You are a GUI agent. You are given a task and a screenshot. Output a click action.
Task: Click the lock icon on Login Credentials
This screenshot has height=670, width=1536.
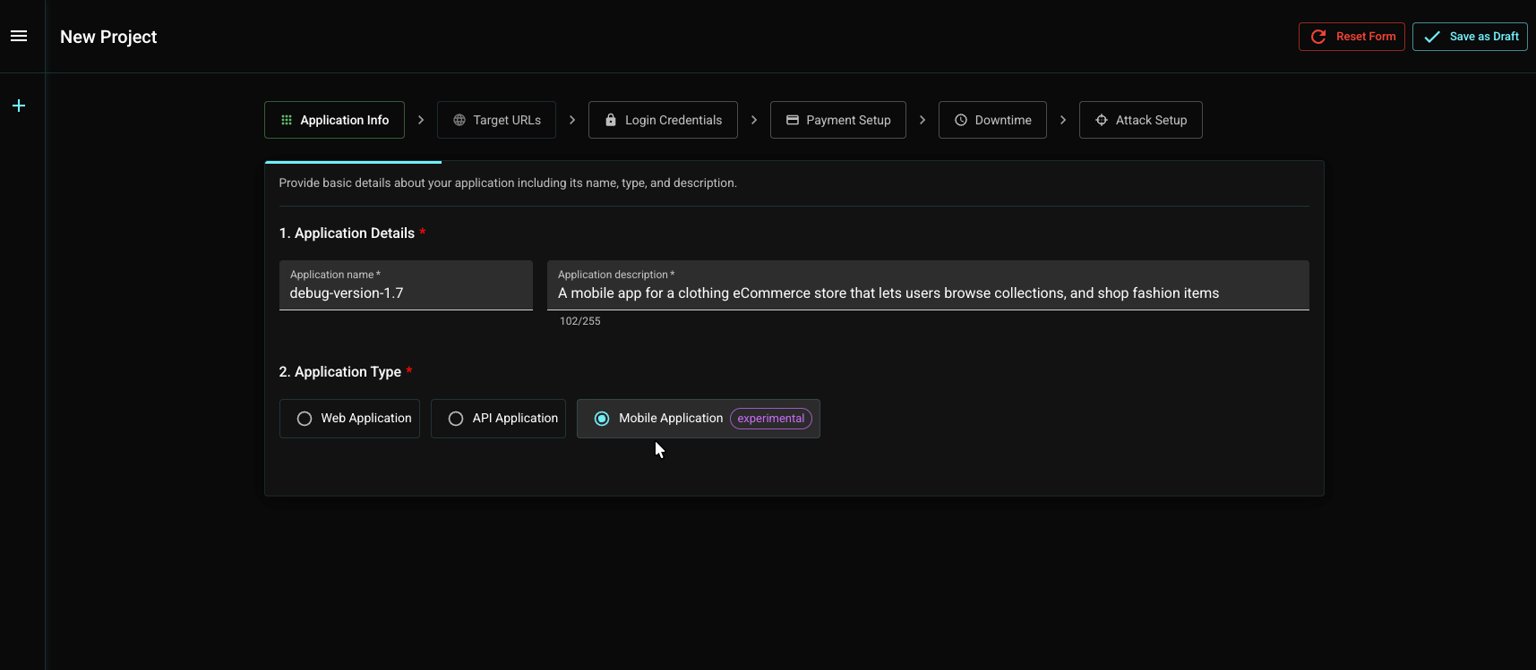click(x=611, y=120)
